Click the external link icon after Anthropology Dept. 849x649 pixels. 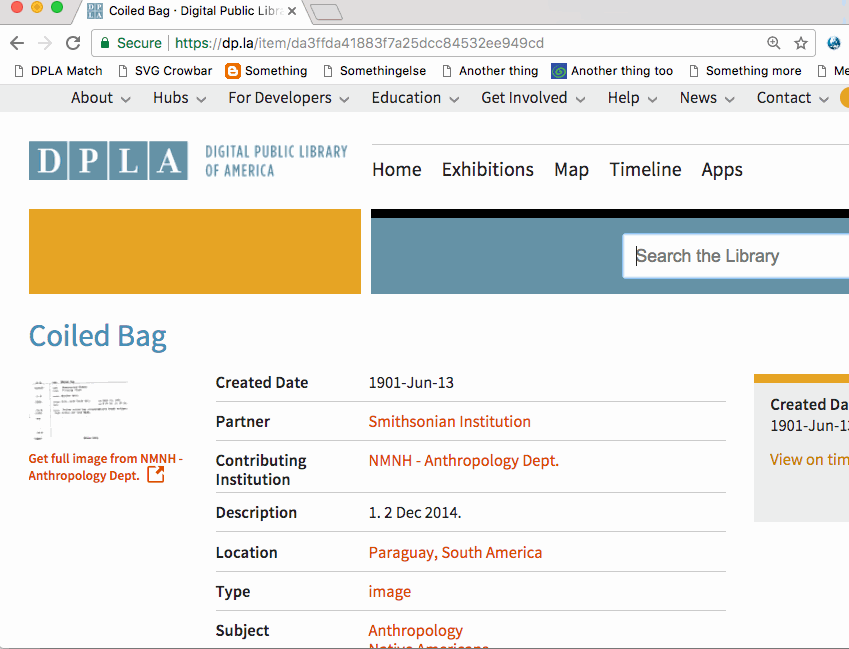(x=156, y=475)
